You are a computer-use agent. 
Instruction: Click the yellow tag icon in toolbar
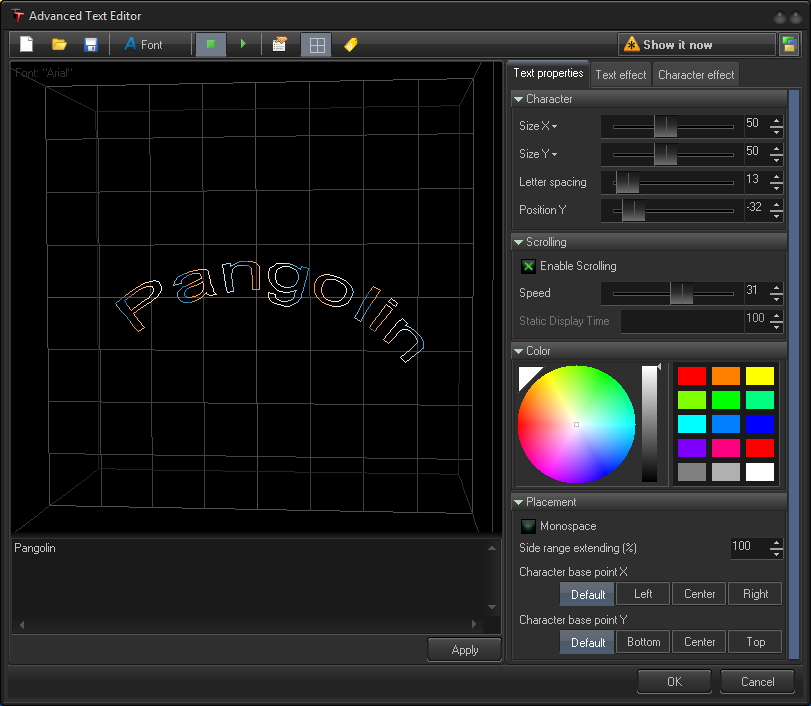pos(351,44)
